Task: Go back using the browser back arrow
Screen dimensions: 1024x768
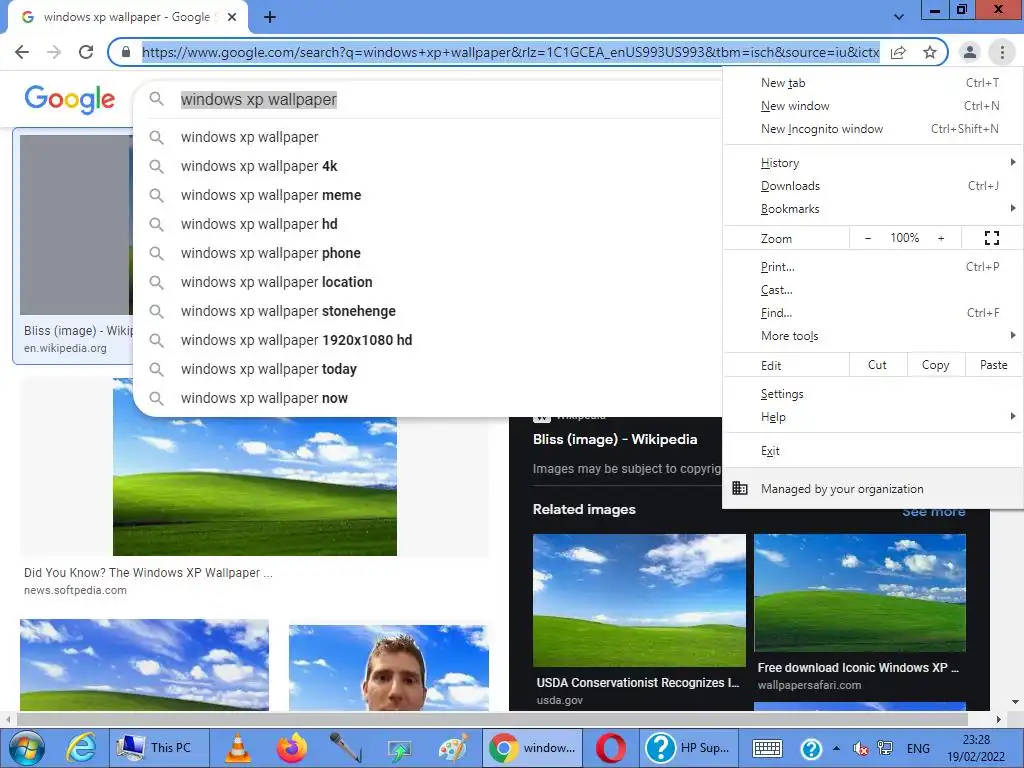Action: tap(22, 52)
